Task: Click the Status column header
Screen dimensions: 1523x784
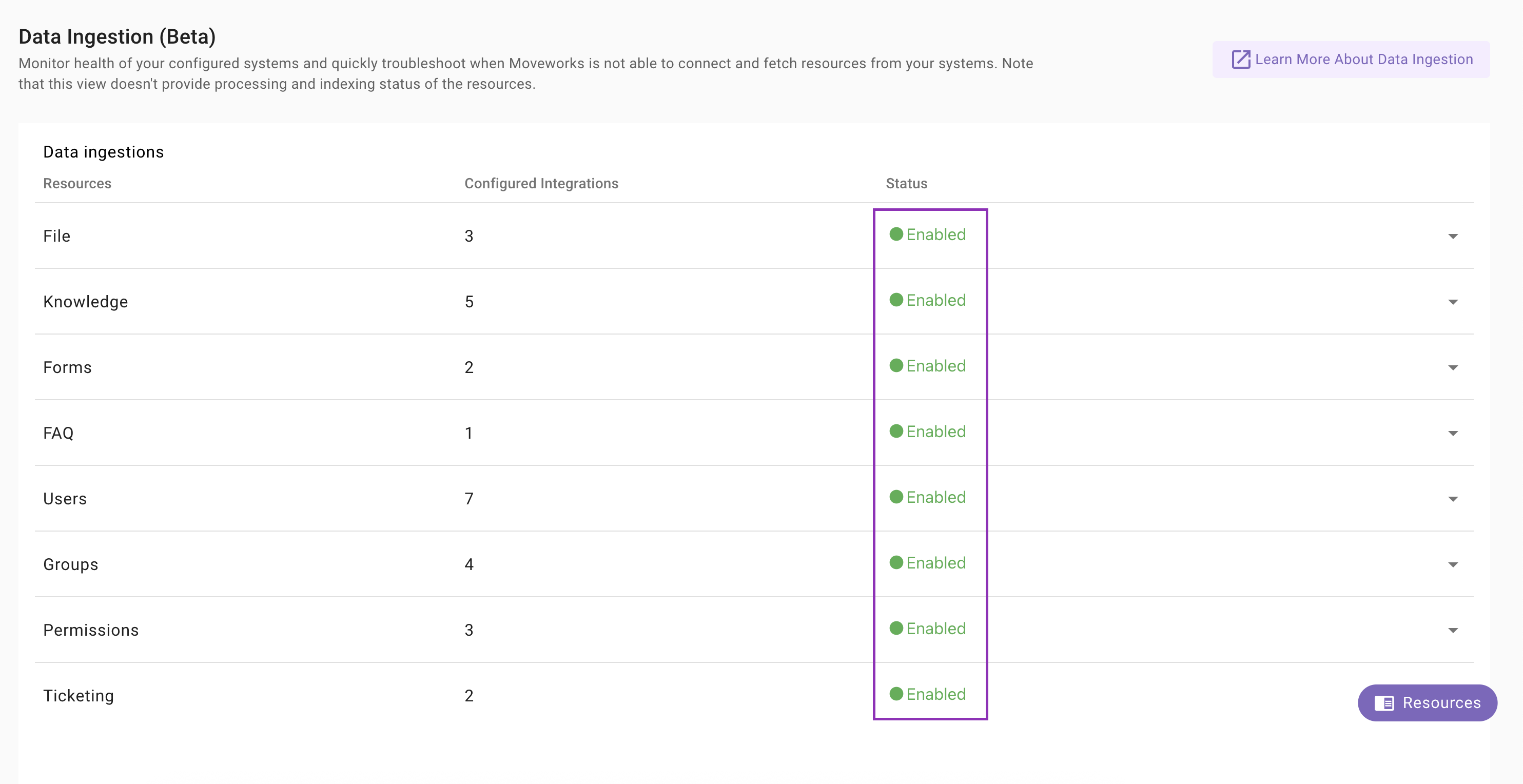Action: click(906, 183)
